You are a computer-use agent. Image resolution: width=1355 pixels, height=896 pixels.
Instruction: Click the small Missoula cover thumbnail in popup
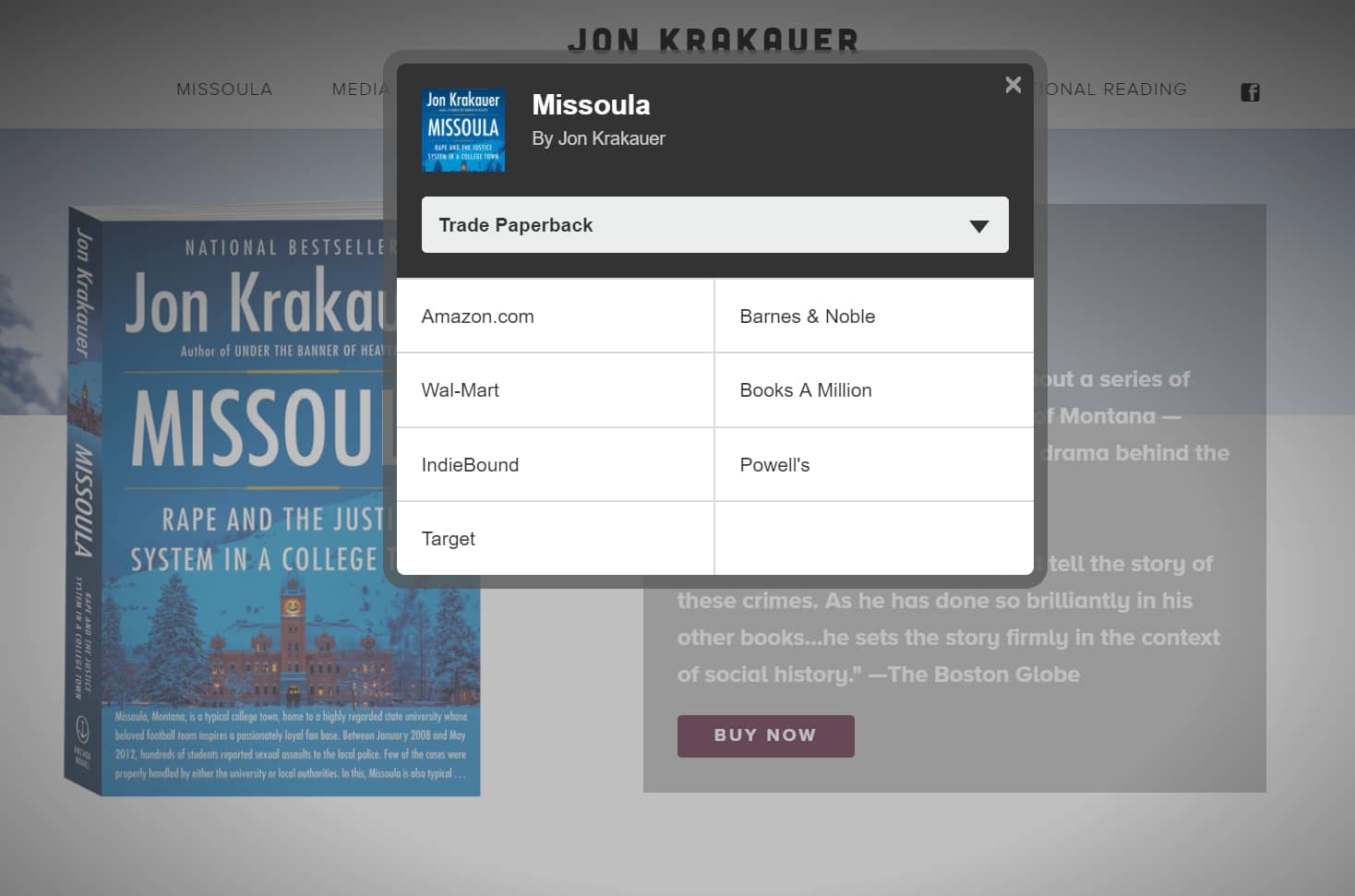pyautogui.click(x=463, y=130)
